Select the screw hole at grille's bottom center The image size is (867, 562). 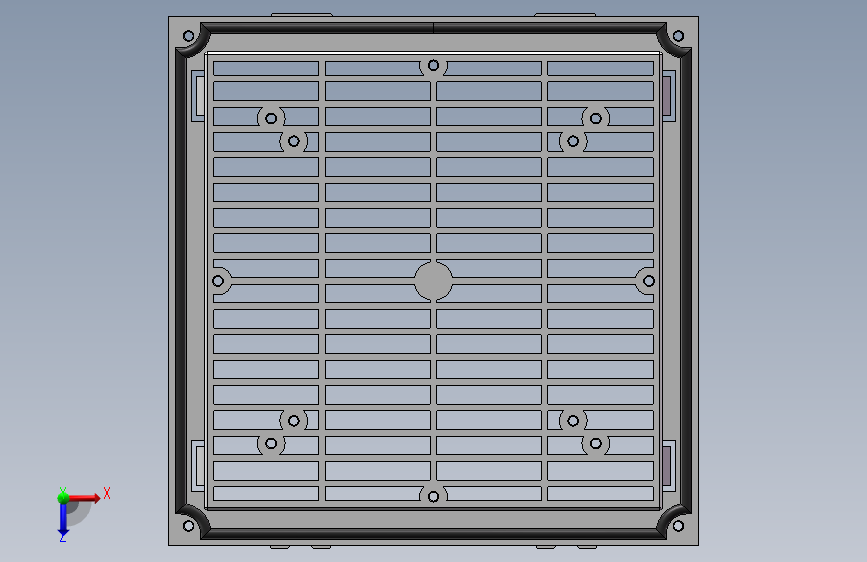tap(434, 496)
